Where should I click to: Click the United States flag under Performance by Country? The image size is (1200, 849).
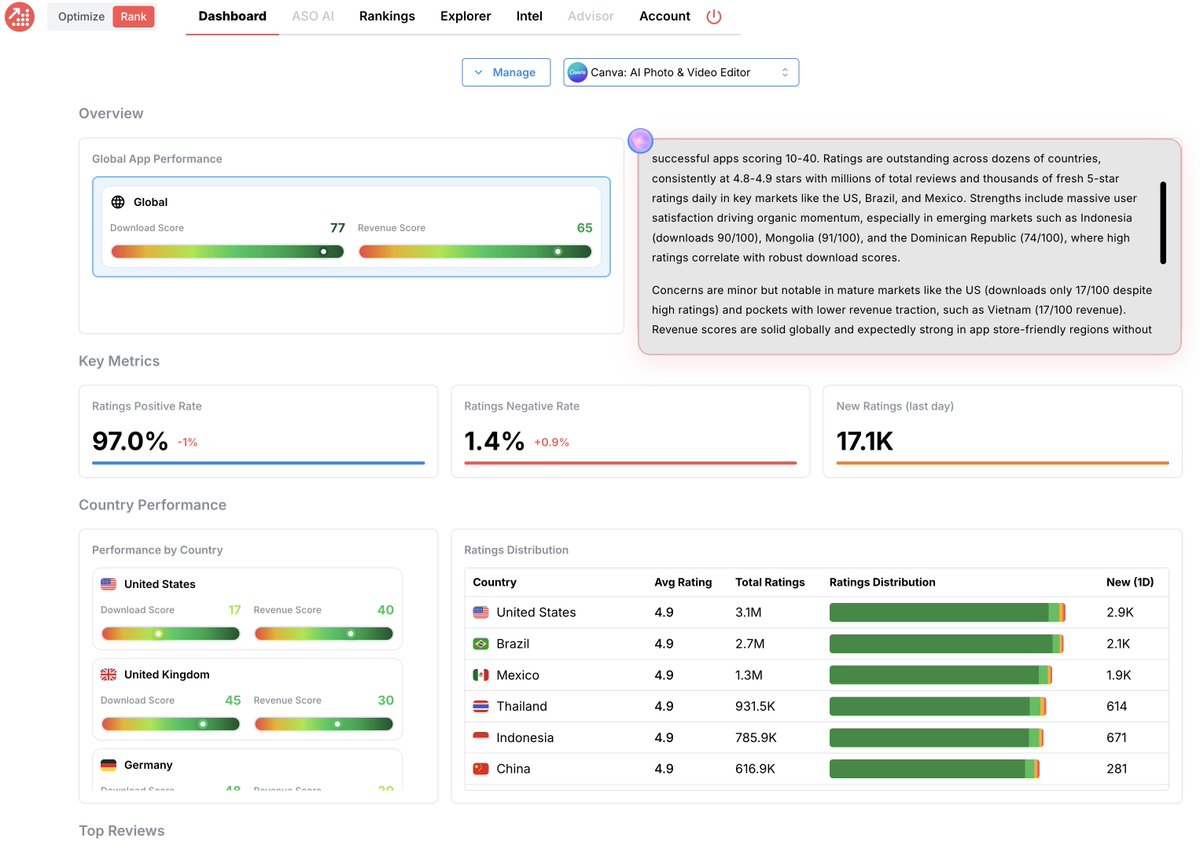pyautogui.click(x=107, y=583)
